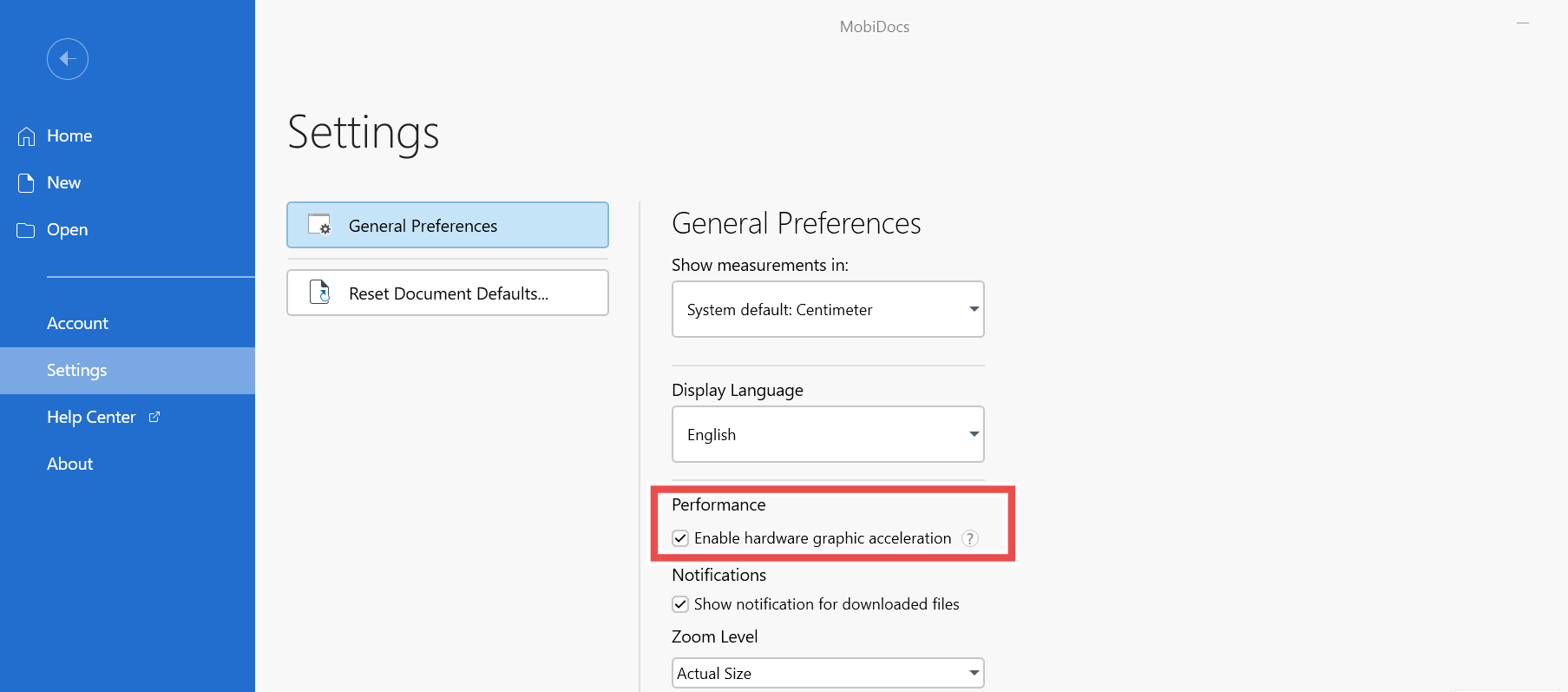1568x692 pixels.
Task: Click the General Preferences gear window icon
Action: [319, 225]
